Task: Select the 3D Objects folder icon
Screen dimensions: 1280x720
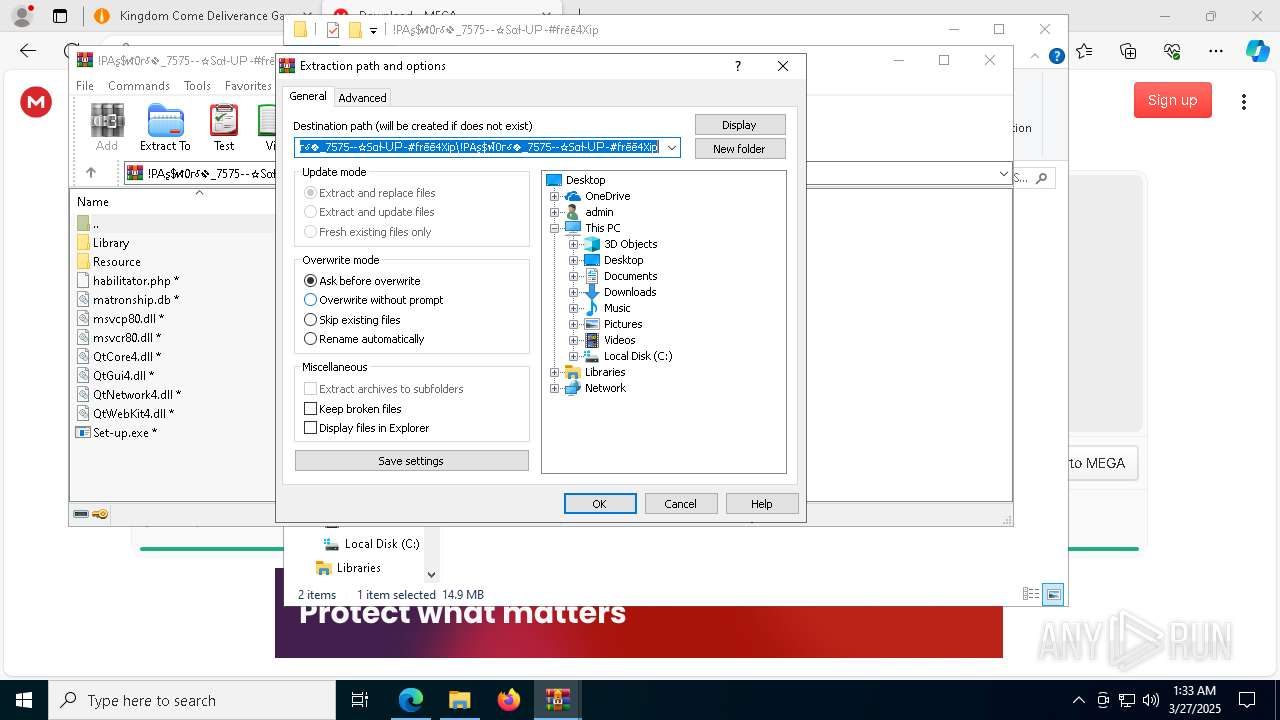Action: [592, 244]
